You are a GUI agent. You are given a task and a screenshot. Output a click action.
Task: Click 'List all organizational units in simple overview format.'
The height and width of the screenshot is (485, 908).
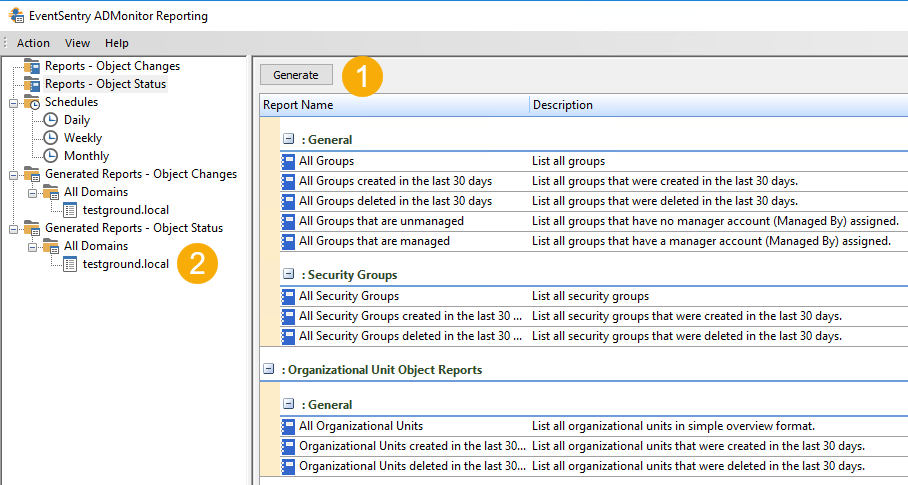673,427
